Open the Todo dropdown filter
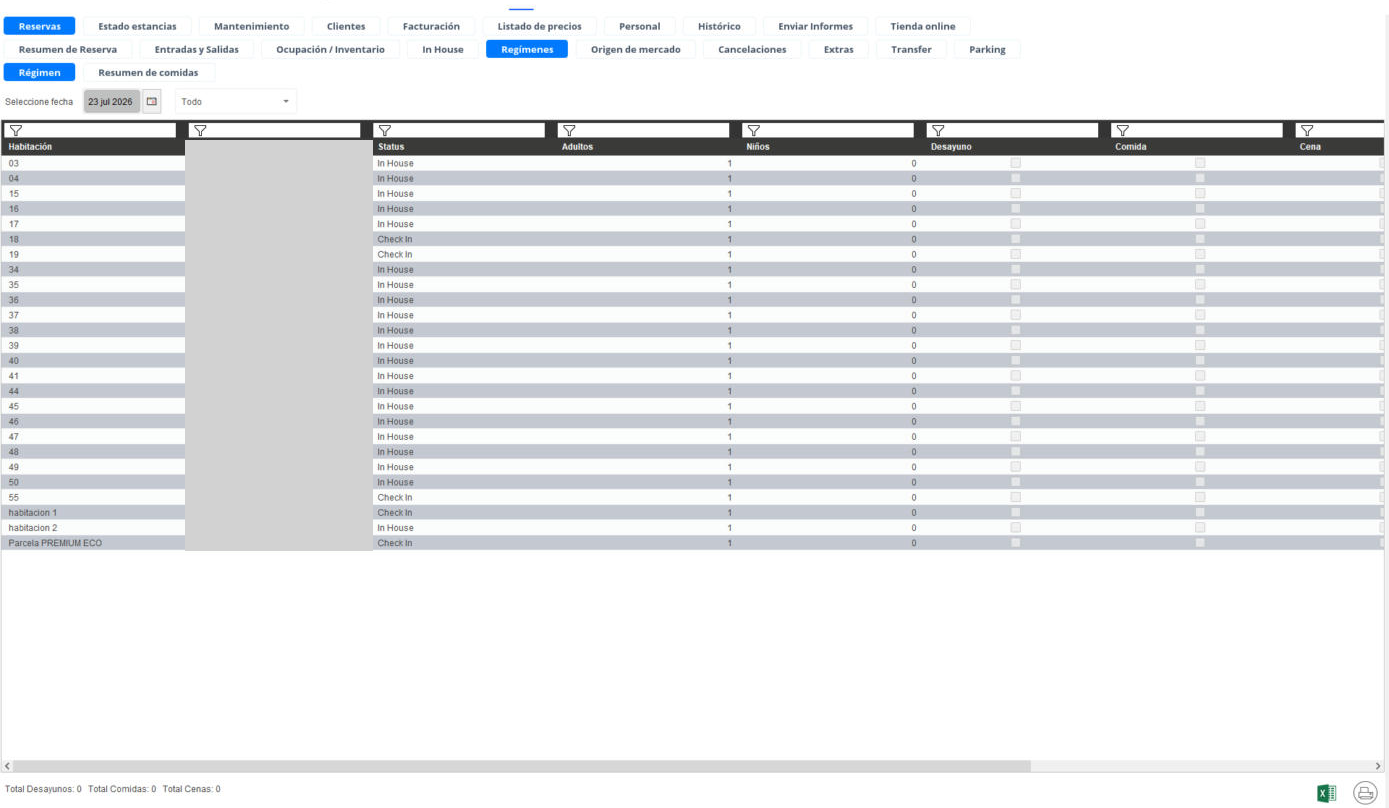1389x808 pixels. pos(236,101)
